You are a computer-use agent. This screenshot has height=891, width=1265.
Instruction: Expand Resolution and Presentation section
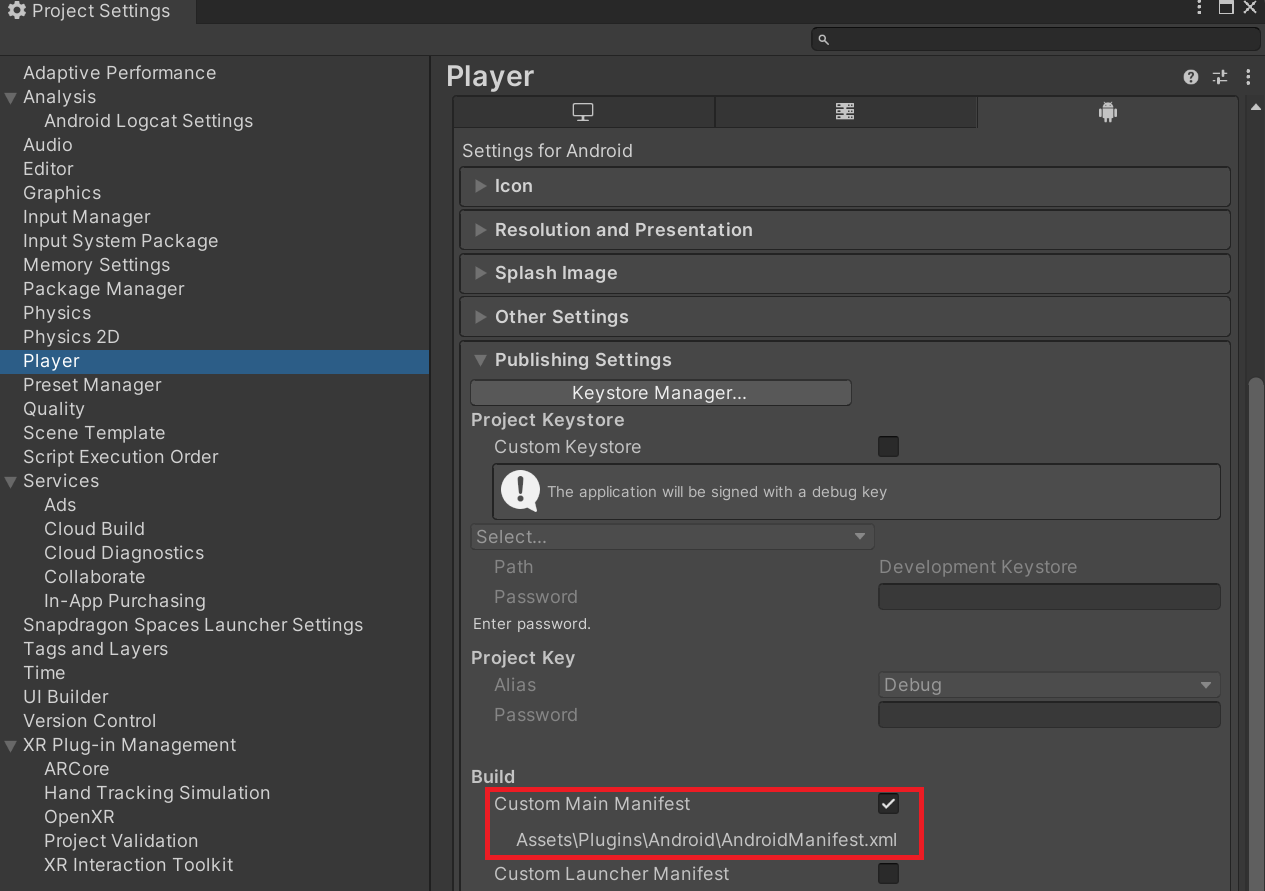coord(845,230)
